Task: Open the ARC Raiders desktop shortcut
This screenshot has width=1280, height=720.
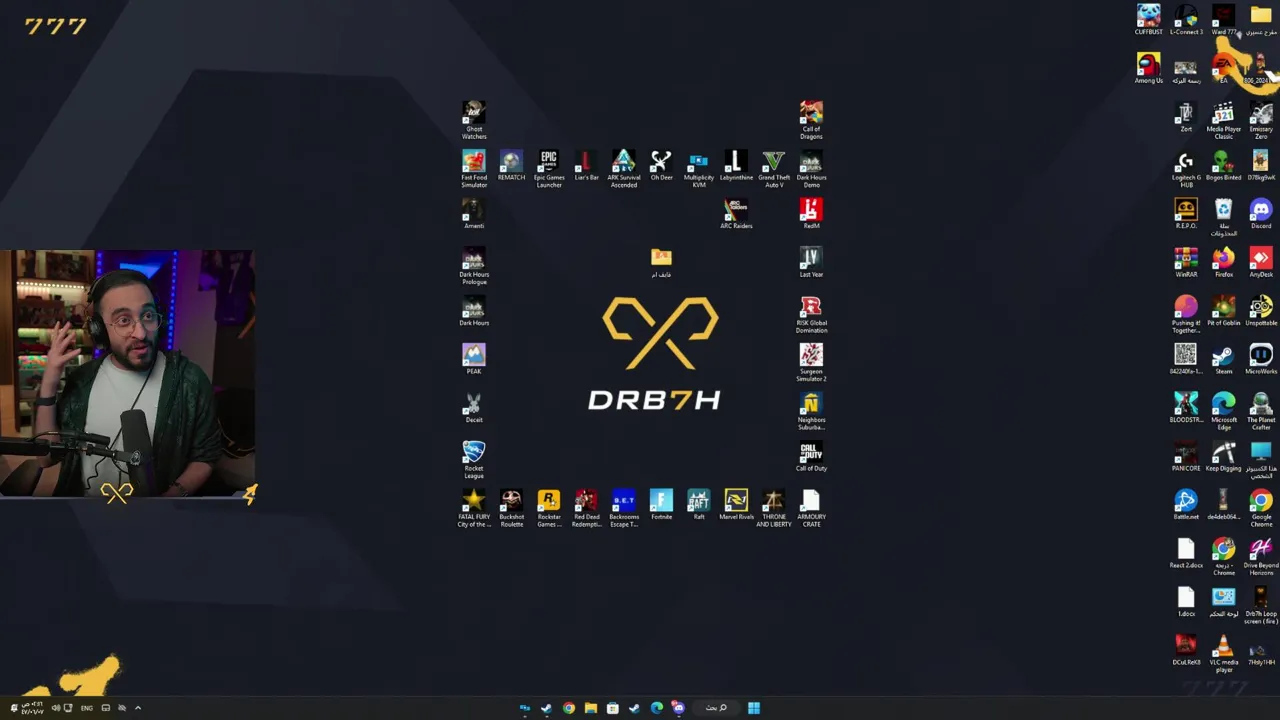Action: [x=736, y=214]
